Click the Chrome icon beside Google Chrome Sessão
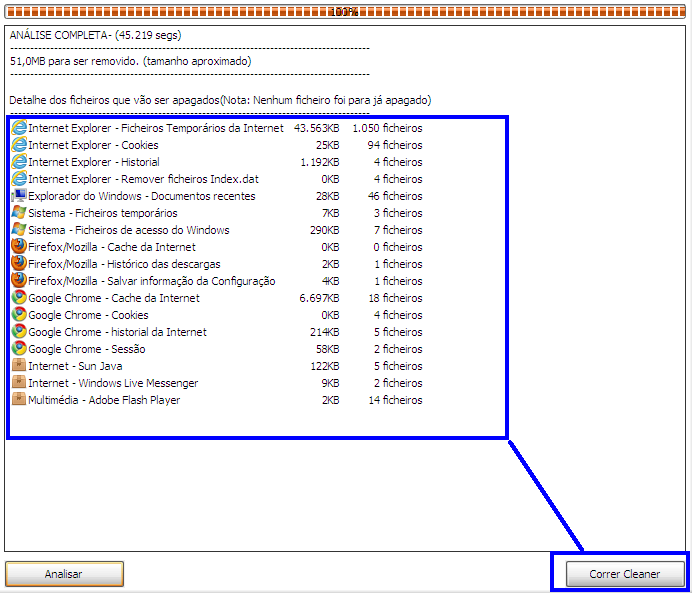 [19, 349]
